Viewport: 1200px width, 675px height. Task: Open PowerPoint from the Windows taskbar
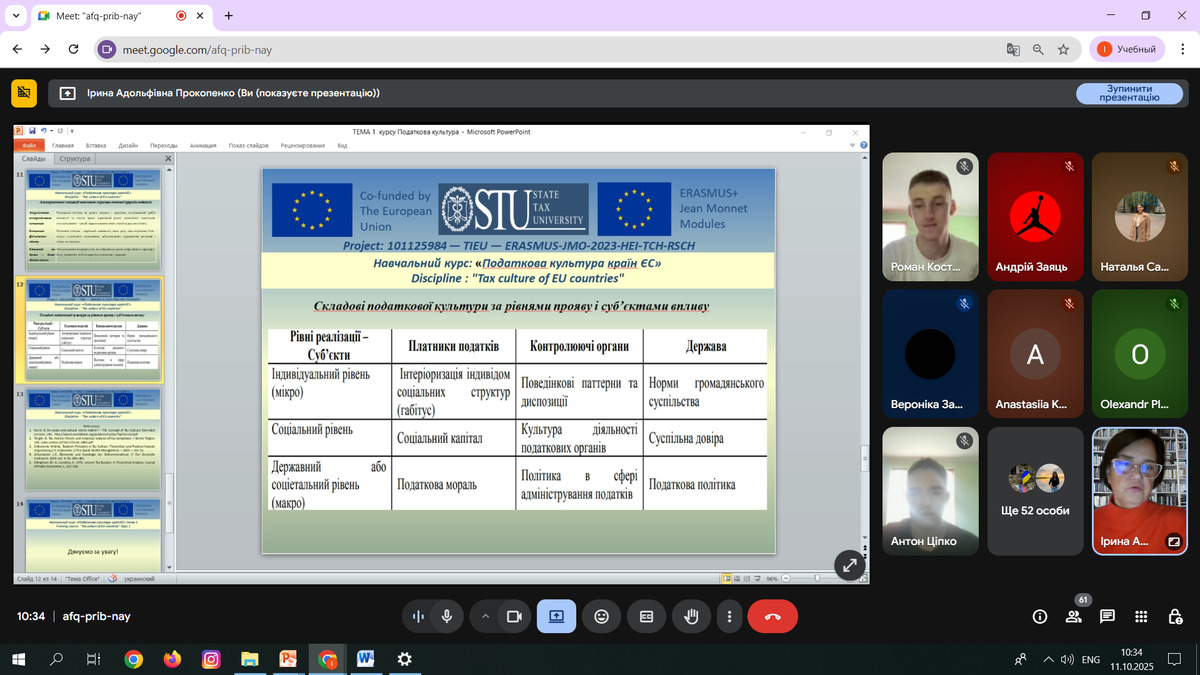287,659
